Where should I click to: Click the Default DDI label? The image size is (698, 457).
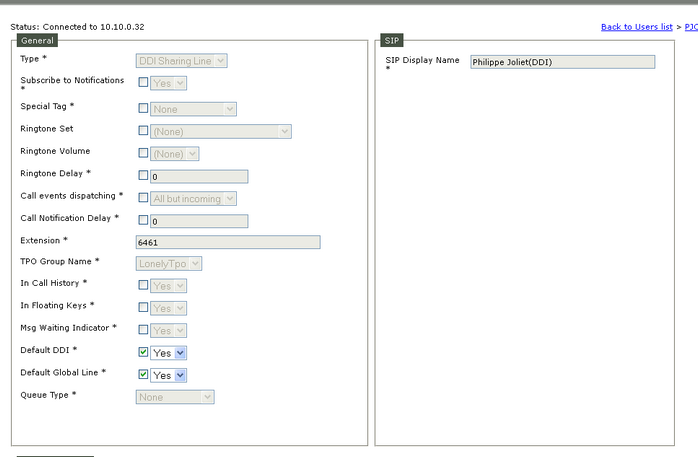[x=49, y=350]
